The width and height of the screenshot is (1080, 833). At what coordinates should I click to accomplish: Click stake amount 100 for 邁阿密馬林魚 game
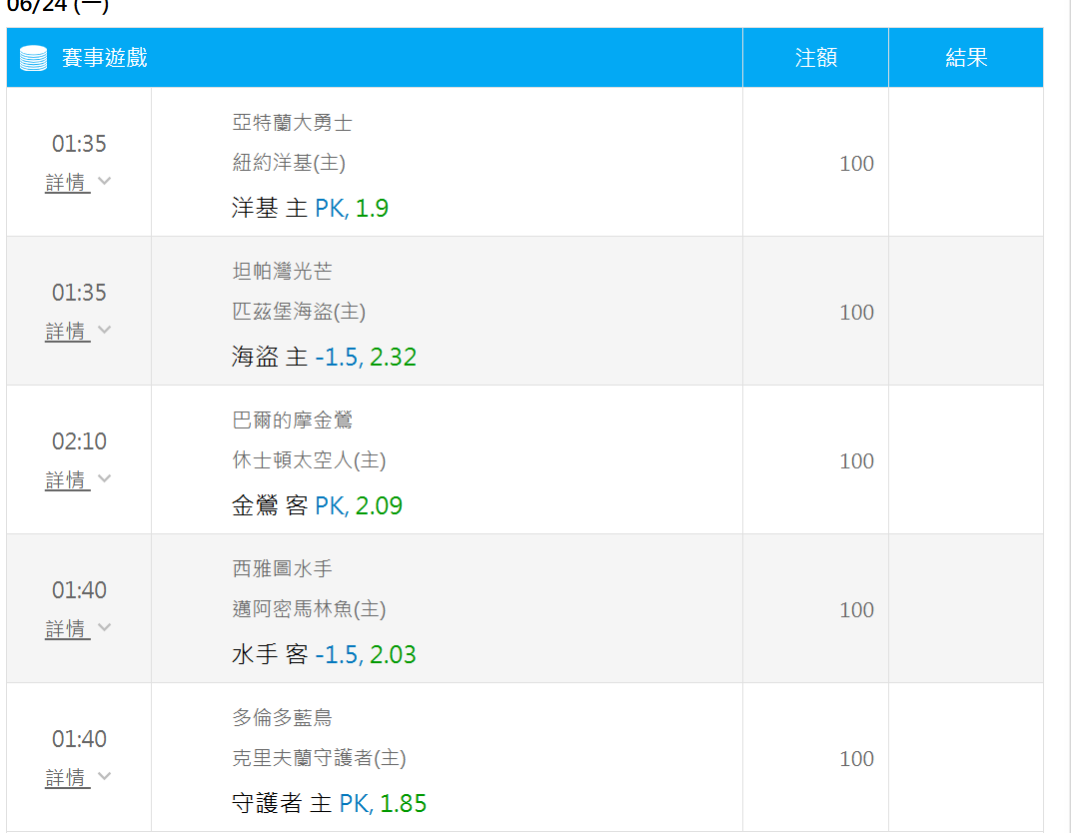[x=856, y=610]
